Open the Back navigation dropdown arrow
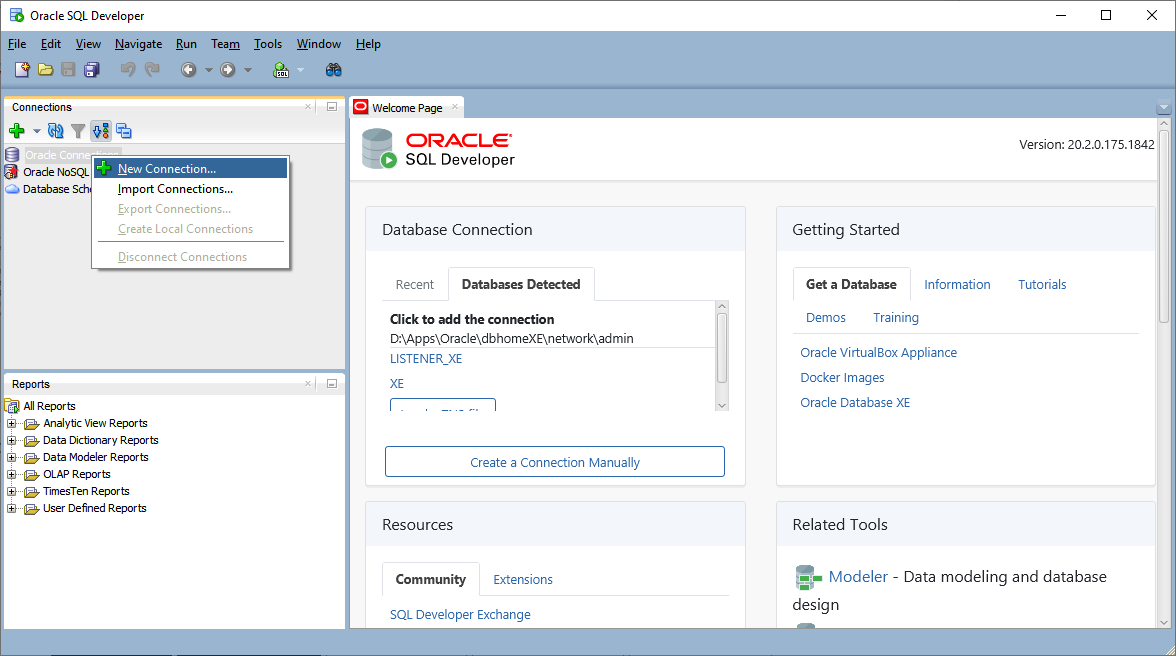Viewport: 1176px width, 656px height. click(x=210, y=69)
